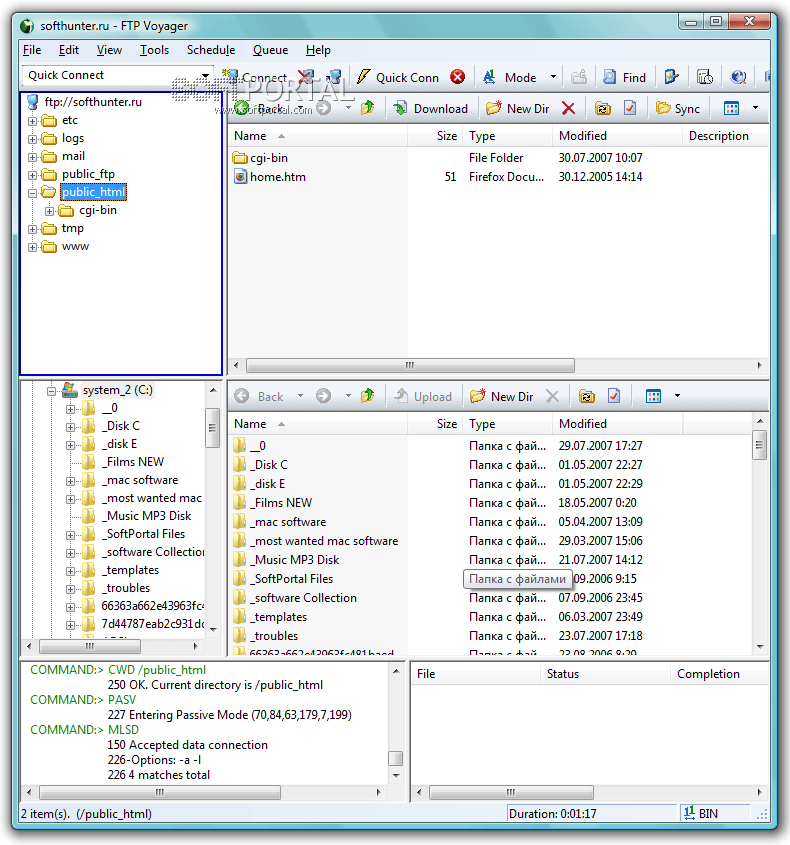Select _Music MP3 Disk in the local tree
Image resolution: width=790 pixels, height=845 pixels.
pyautogui.click(x=149, y=516)
